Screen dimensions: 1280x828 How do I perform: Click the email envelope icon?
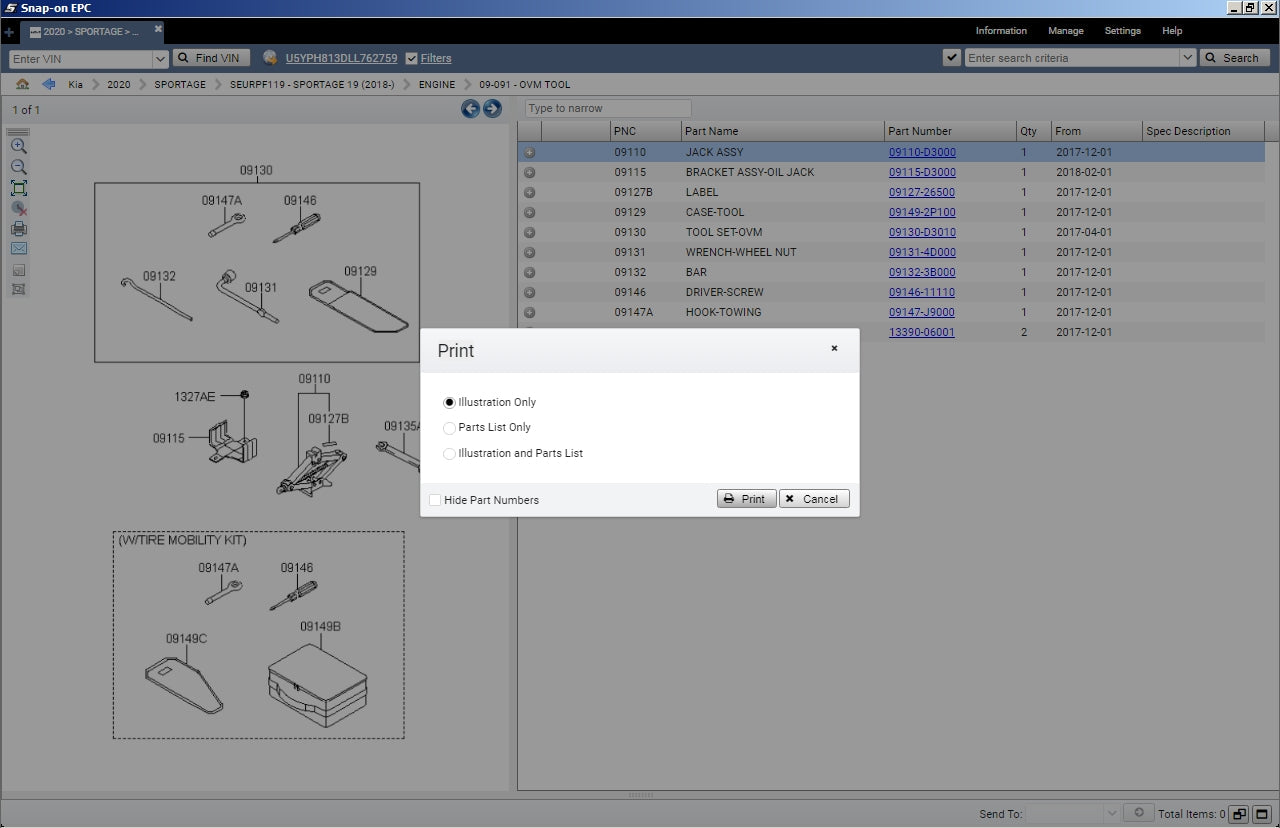[18, 249]
